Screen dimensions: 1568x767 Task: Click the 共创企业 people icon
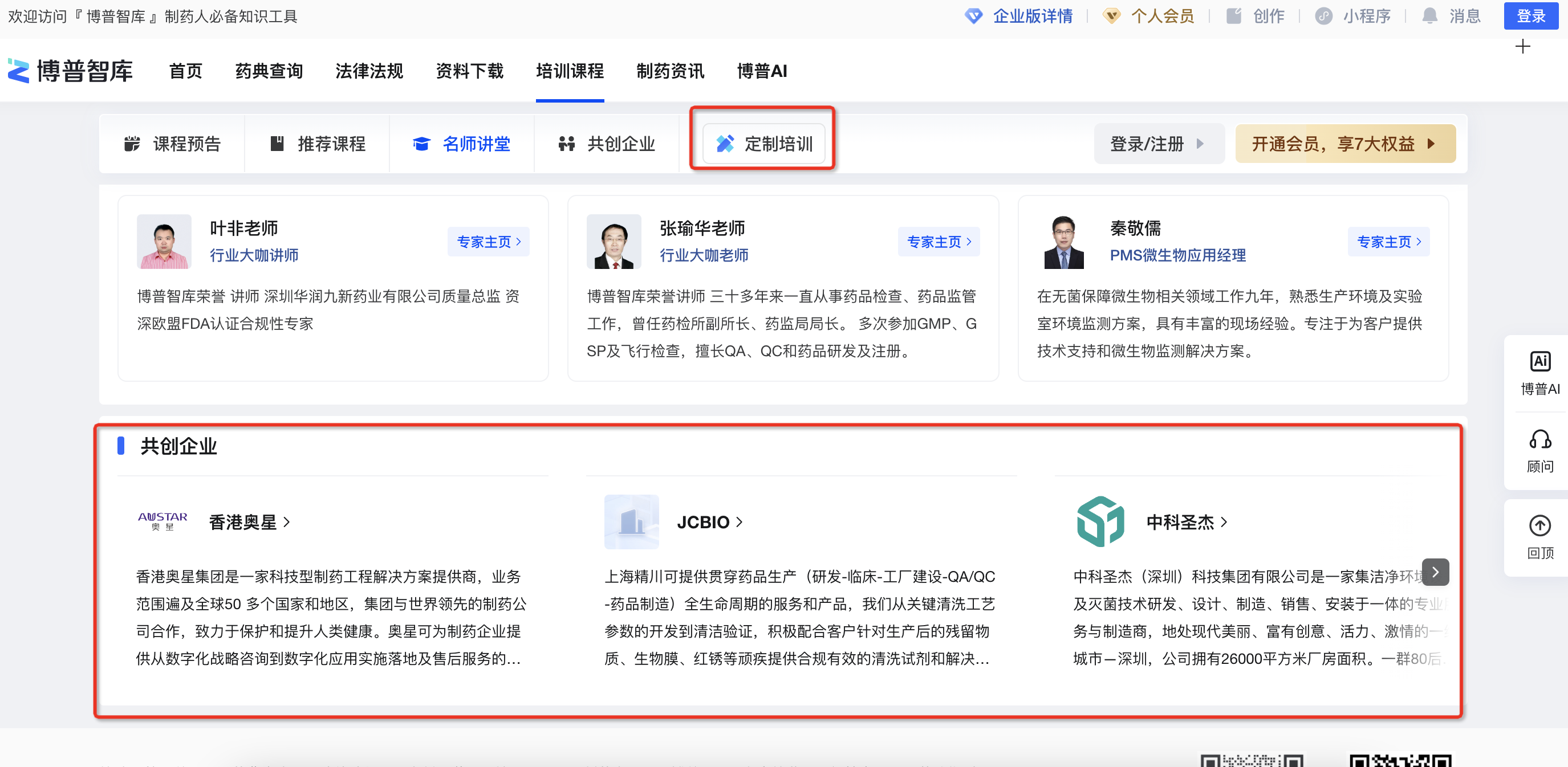coord(567,144)
